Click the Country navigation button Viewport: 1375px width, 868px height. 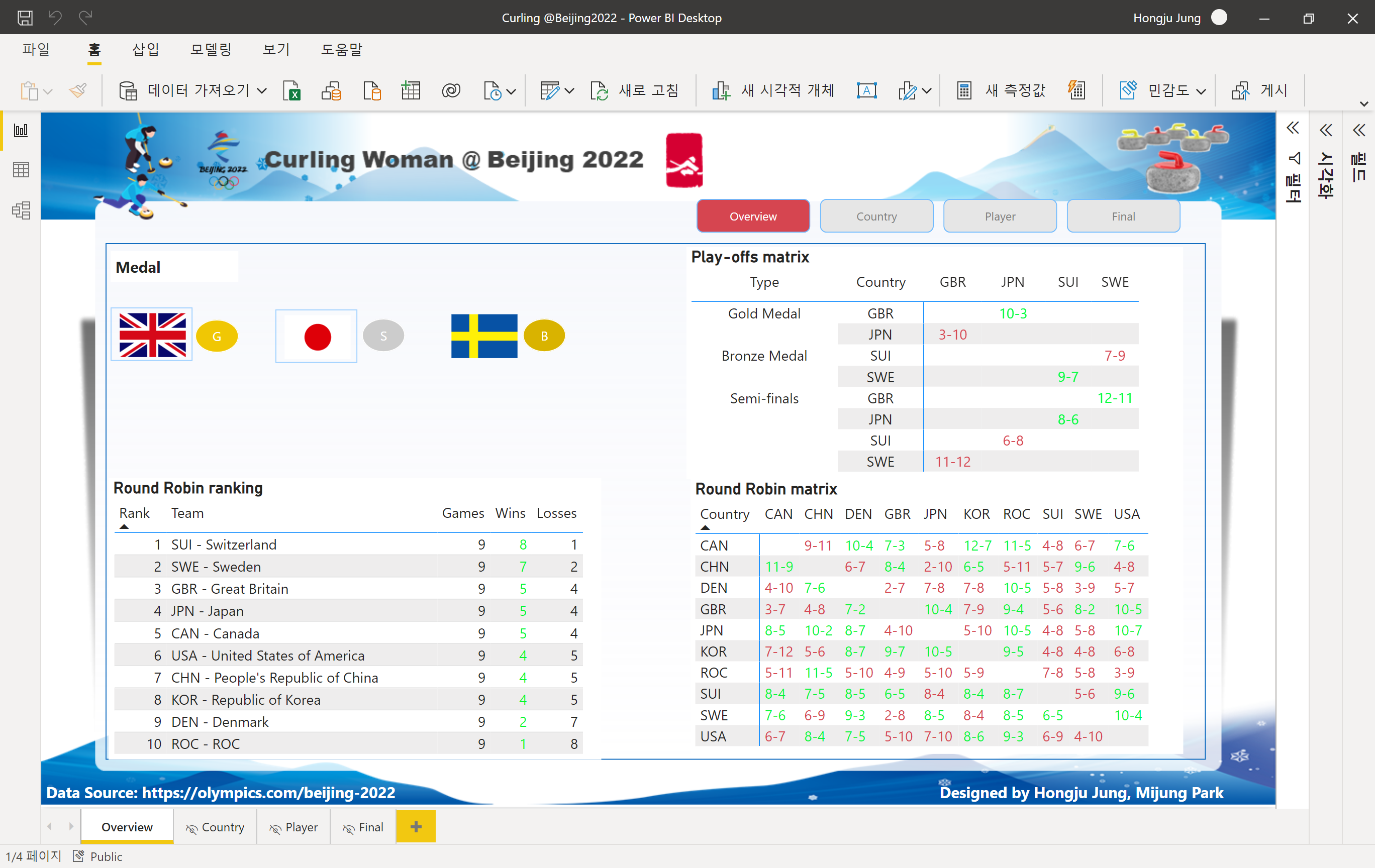(x=876, y=216)
